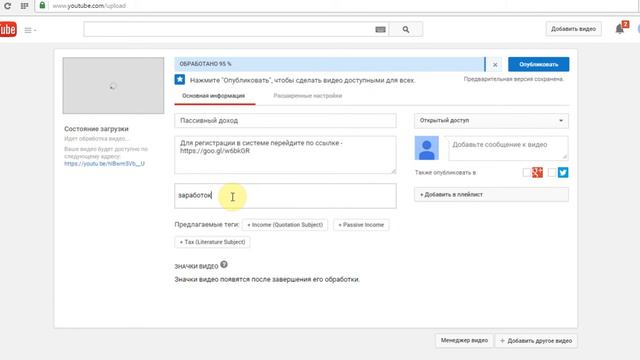Screen dimensions: 640x360
Task: Click the Добавить видео button in header
Action: pos(573,29)
